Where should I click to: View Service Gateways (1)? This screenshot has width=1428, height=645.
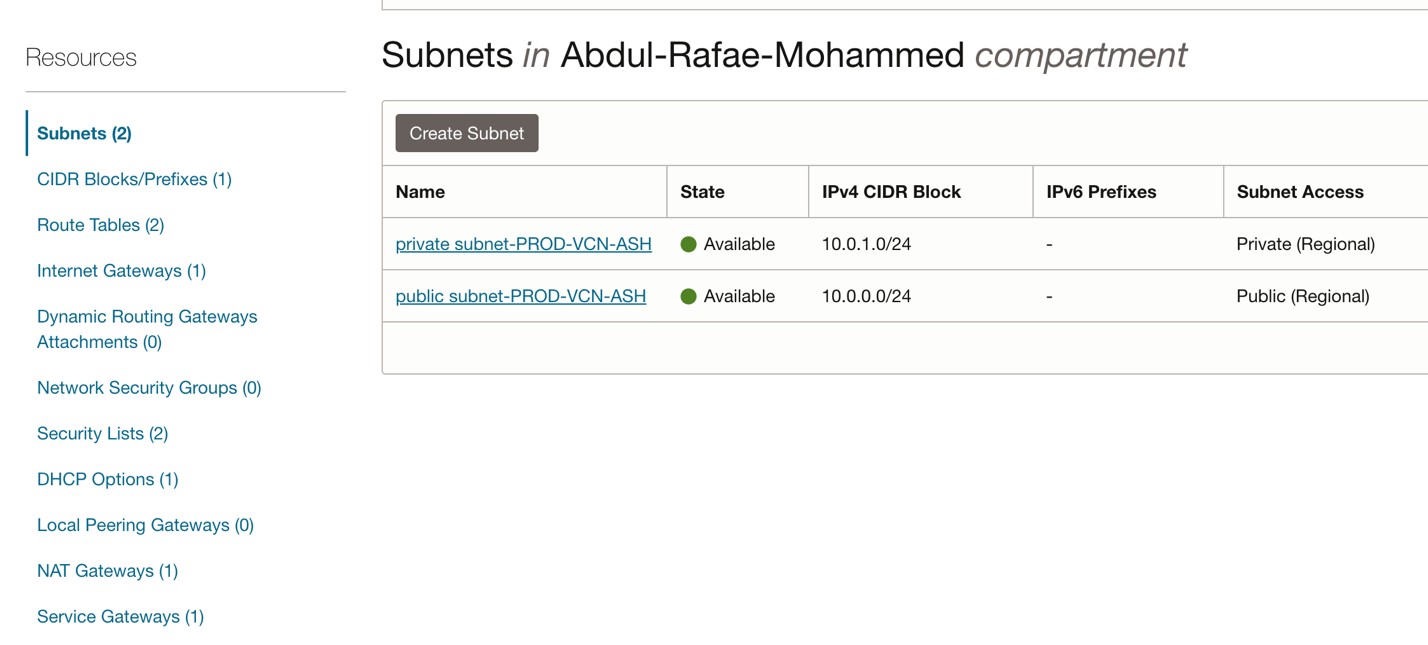tap(120, 617)
